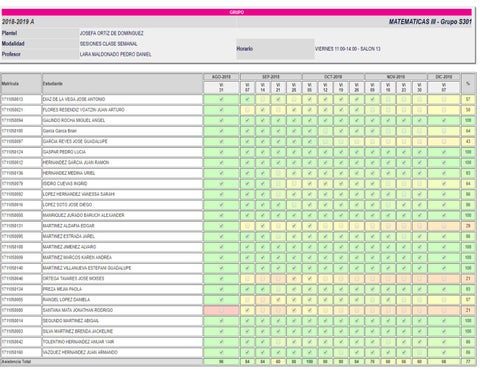Viewport: 480px width, 371px height.
Task: Toggle Garcia Reyes's OCT 12 attendance checkbox
Action: (325, 142)
